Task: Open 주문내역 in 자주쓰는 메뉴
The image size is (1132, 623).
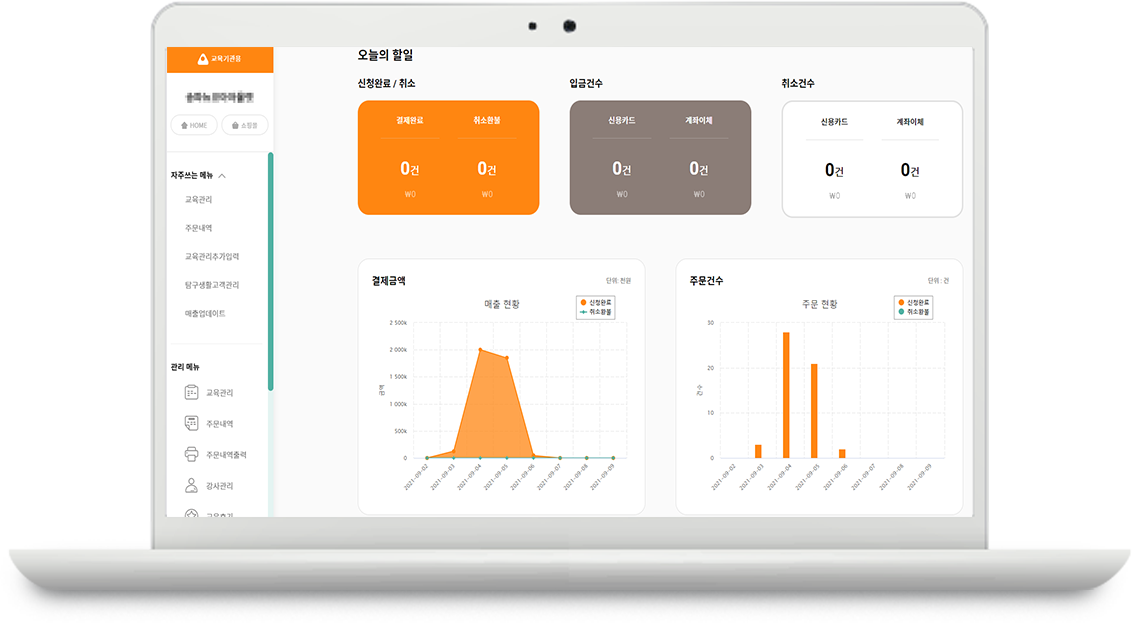Action: (x=198, y=228)
